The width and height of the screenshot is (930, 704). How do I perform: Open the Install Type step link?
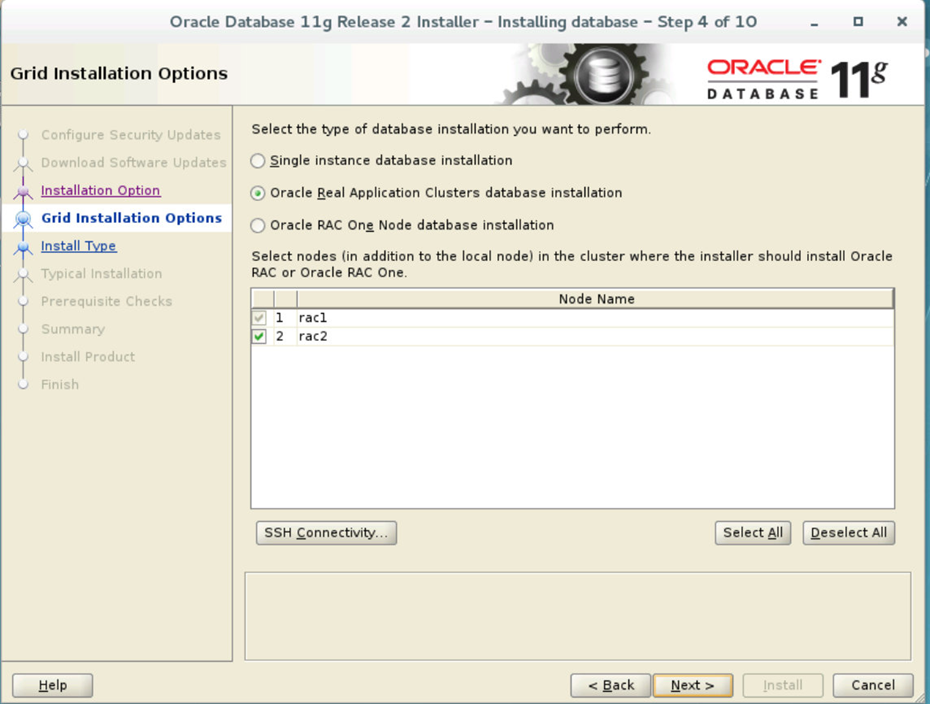[78, 246]
